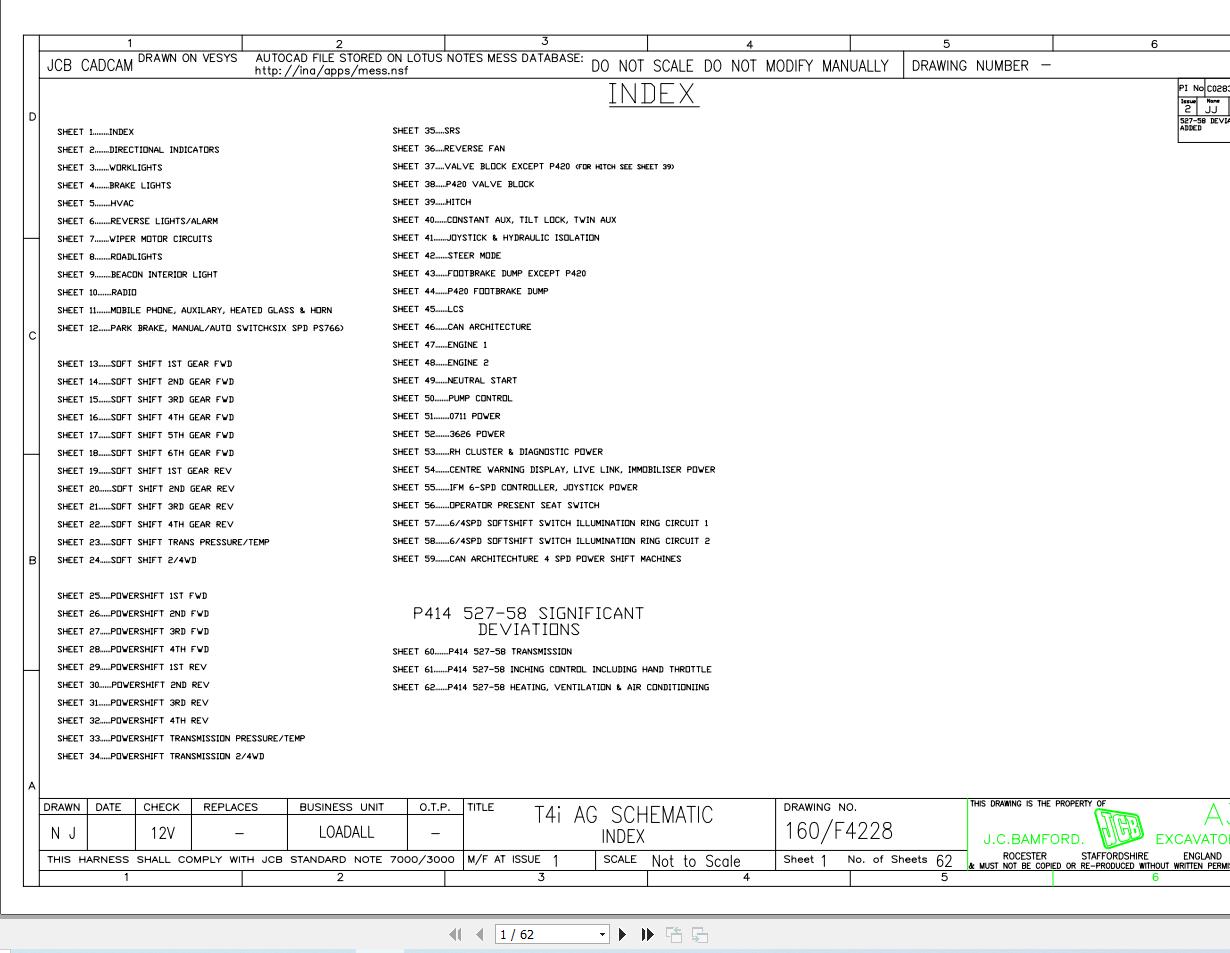Select 'INCHING CONTROL INCLUDING HAND THROTTLE' entry
Screen dimensions: 1230x953
(552, 670)
